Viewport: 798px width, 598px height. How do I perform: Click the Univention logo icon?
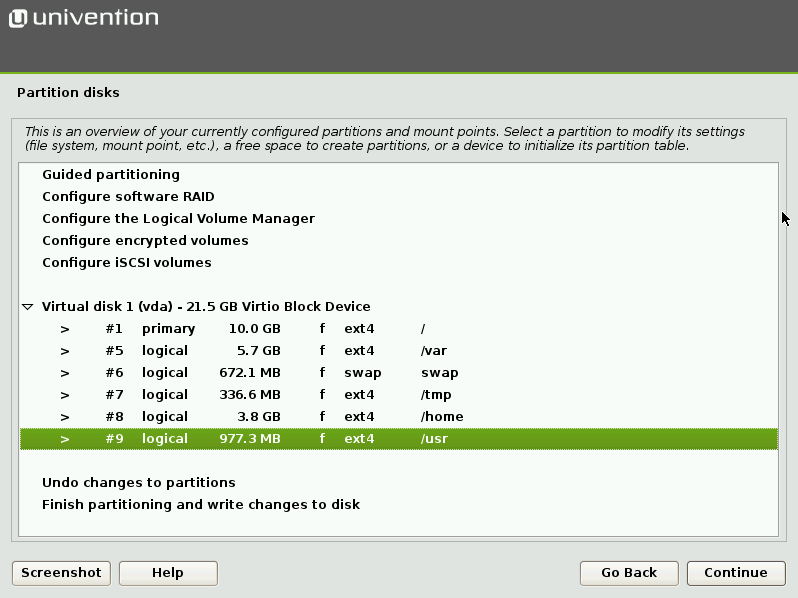(x=18, y=18)
